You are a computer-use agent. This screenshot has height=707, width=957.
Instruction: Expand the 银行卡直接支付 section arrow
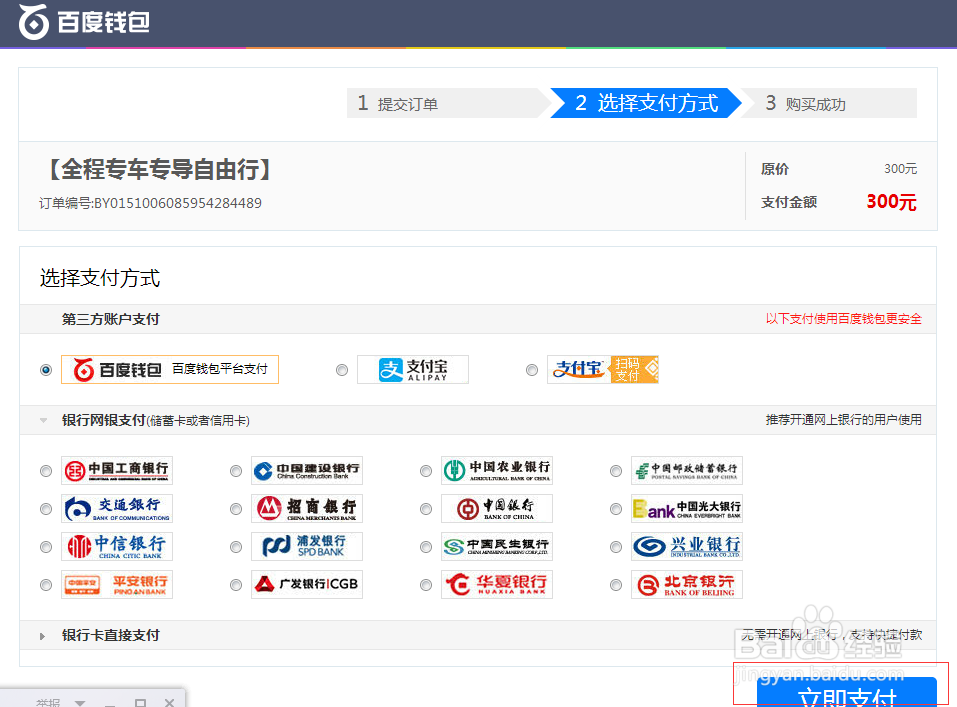tap(42, 636)
